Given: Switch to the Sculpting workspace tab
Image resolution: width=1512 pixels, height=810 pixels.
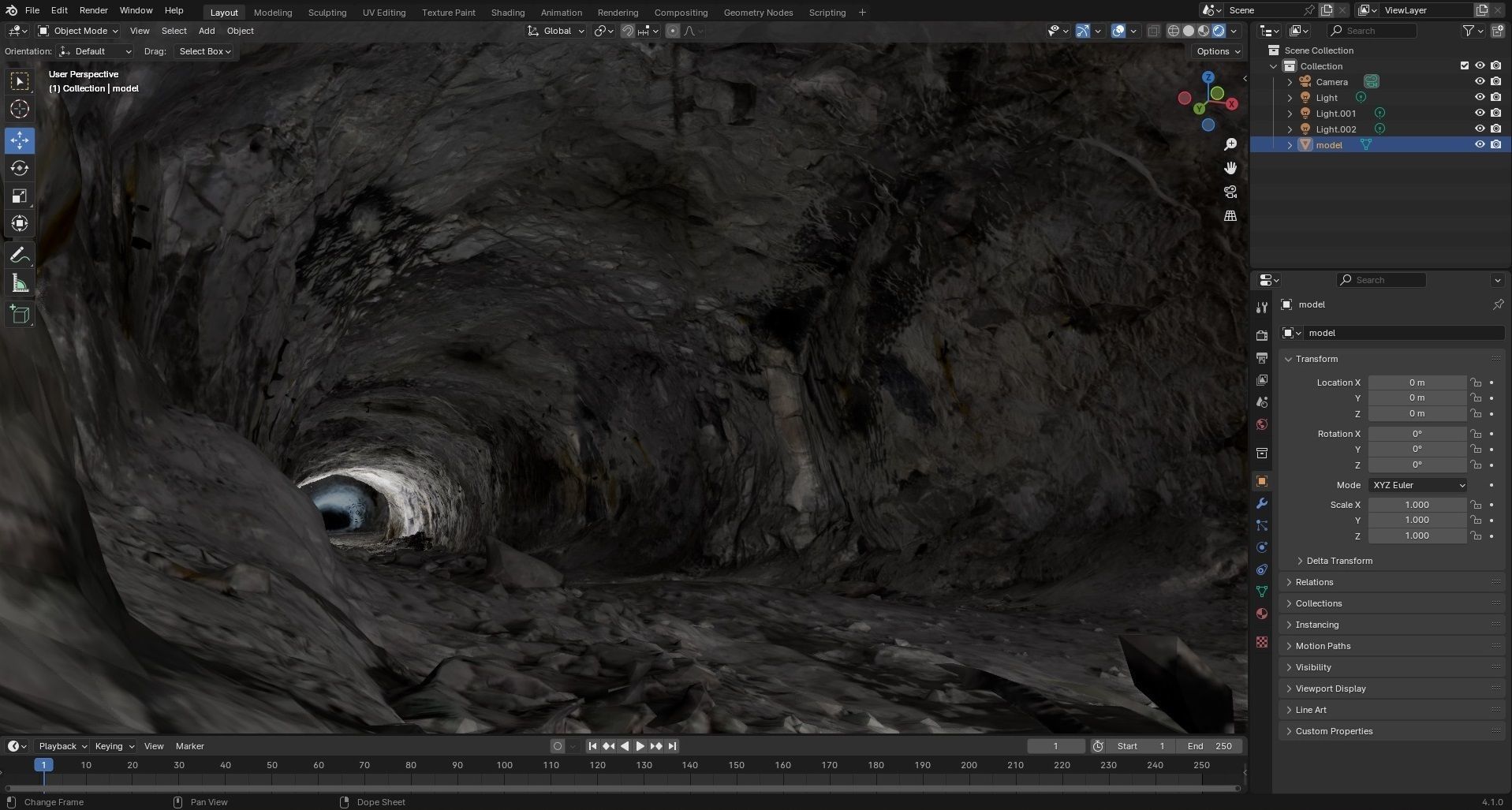Looking at the screenshot, I should point(327,13).
